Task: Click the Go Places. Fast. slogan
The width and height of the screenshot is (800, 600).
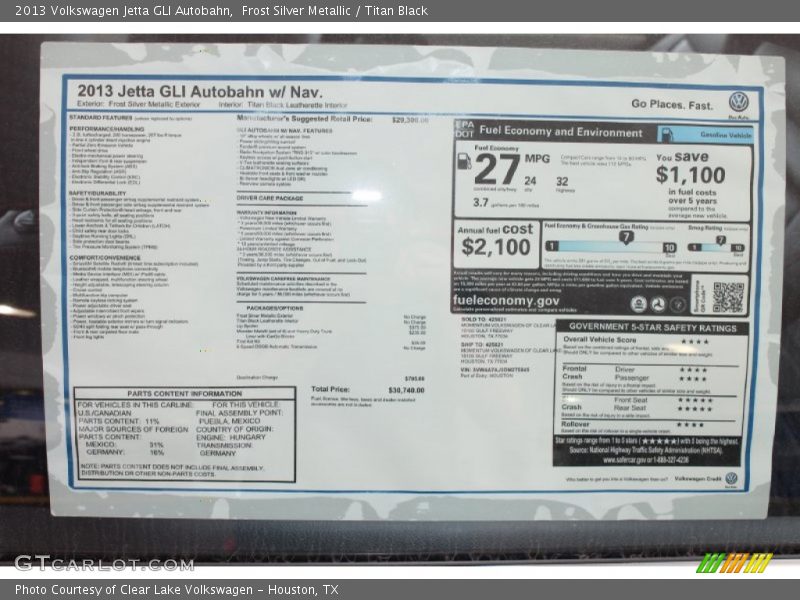Action: (x=671, y=105)
